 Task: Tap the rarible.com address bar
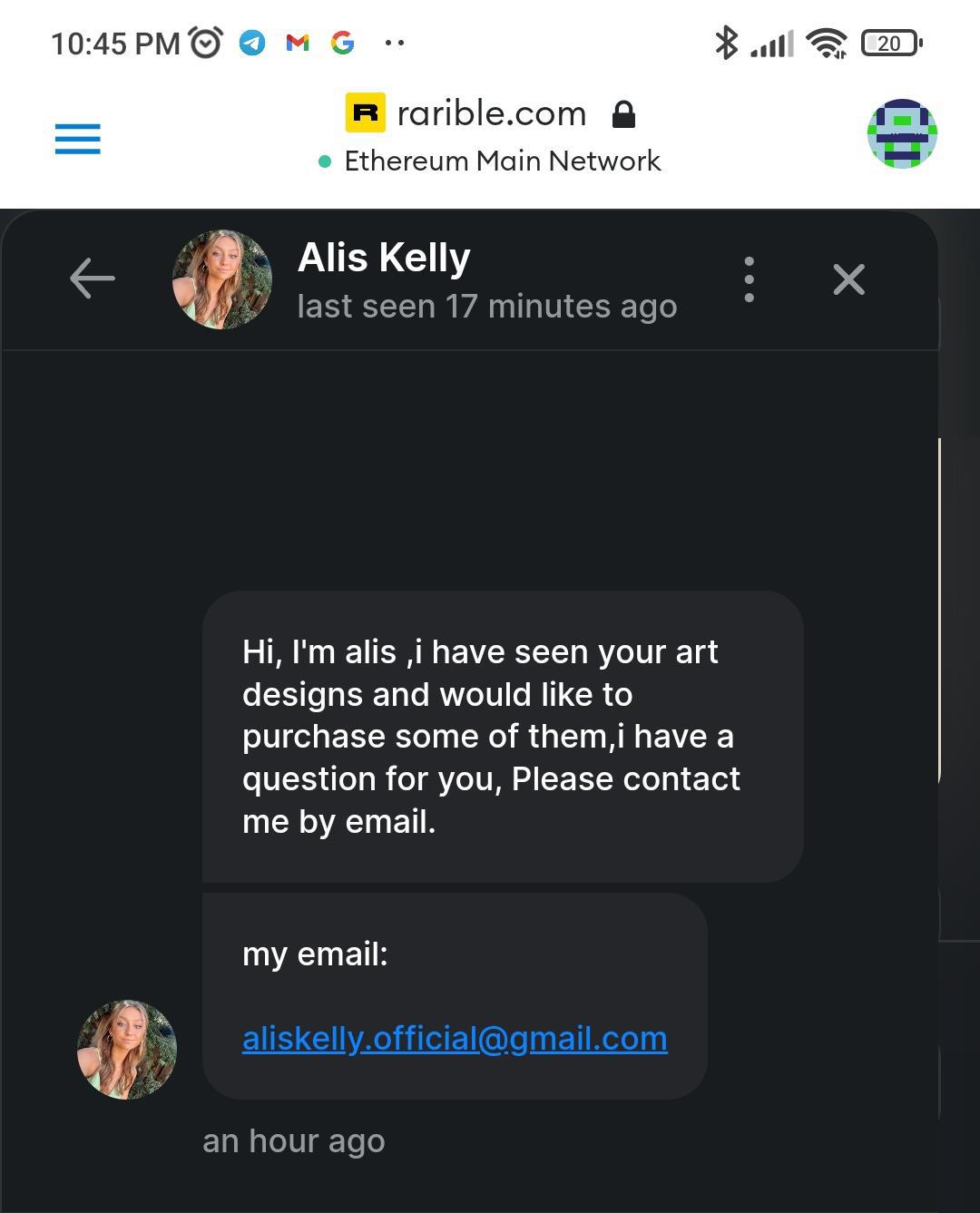tap(492, 114)
